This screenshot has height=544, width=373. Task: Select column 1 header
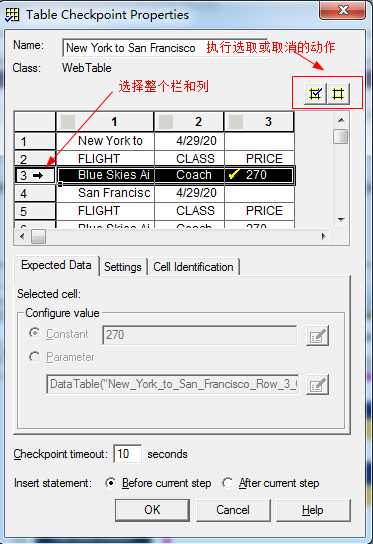(104, 122)
